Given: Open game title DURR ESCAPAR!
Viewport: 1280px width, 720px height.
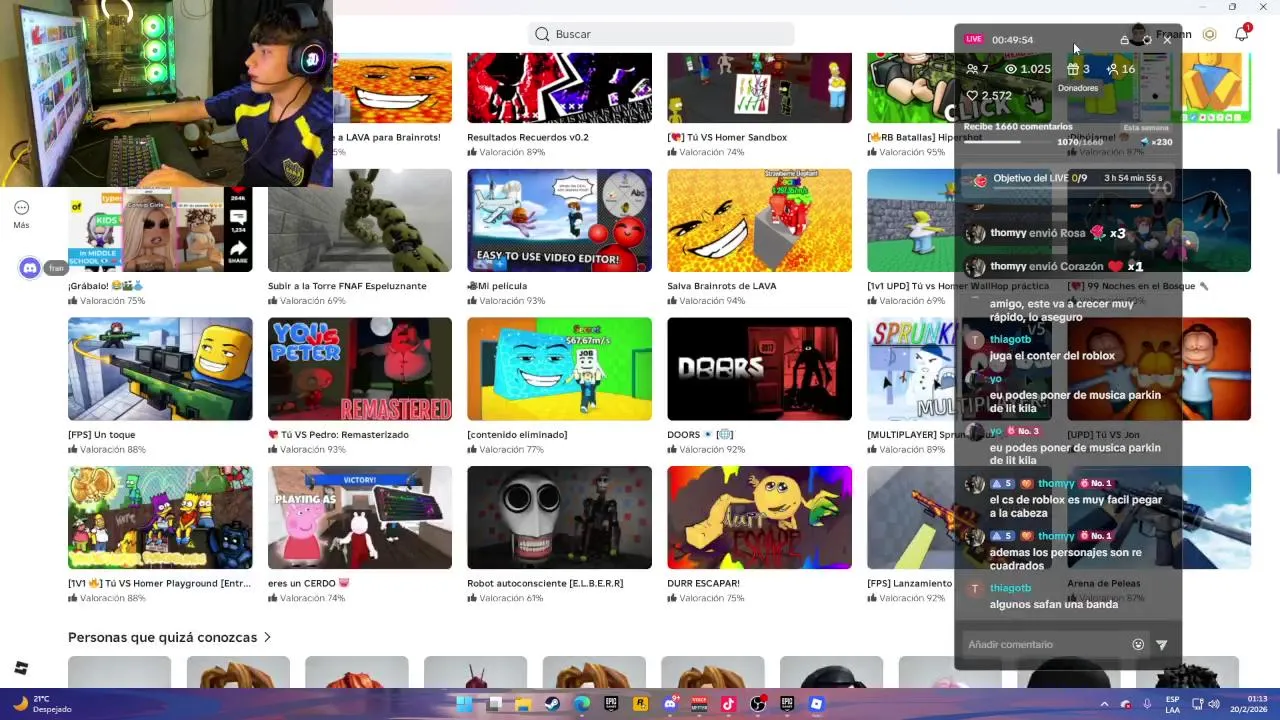Looking at the screenshot, I should click(x=703, y=583).
